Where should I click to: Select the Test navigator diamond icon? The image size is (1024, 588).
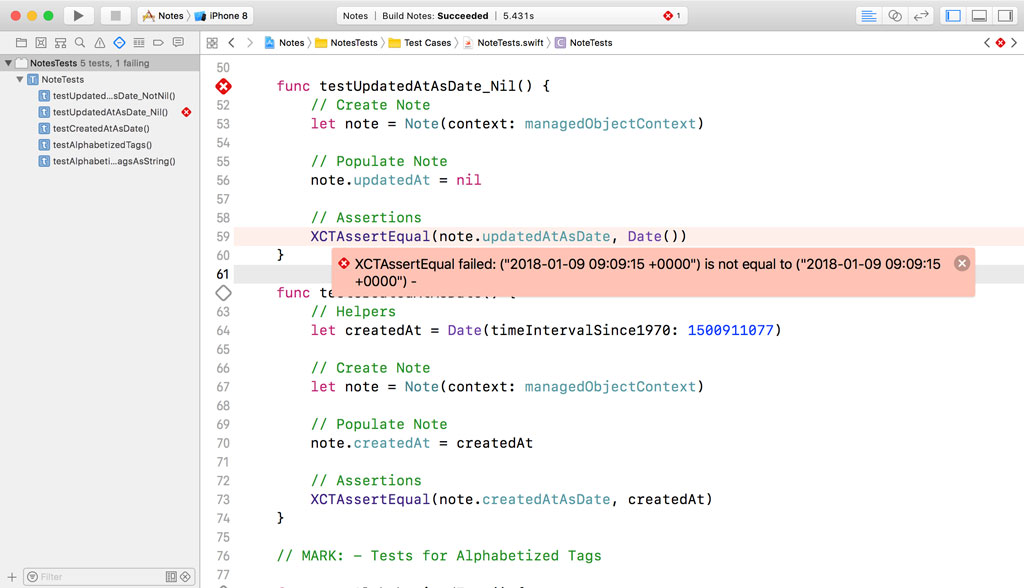(x=120, y=42)
